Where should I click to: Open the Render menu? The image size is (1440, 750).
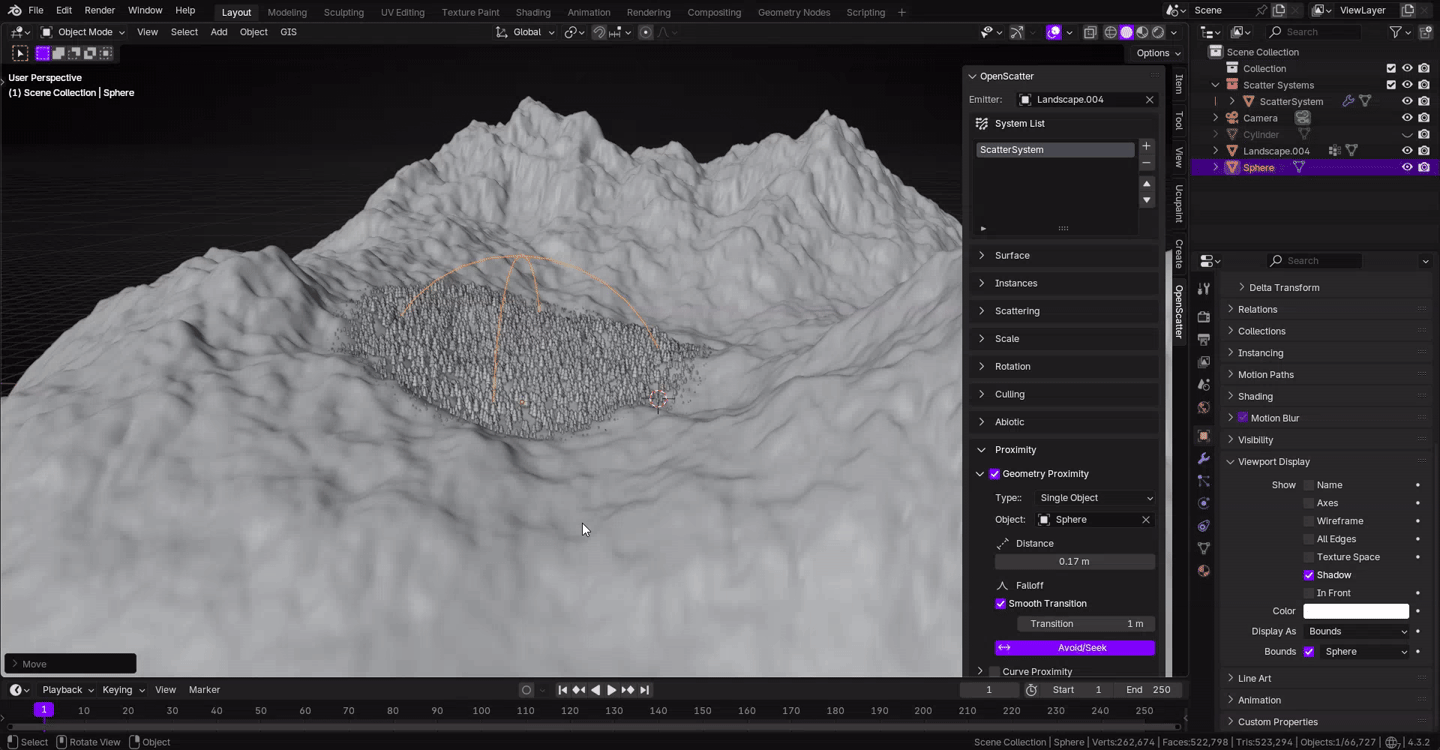(99, 10)
